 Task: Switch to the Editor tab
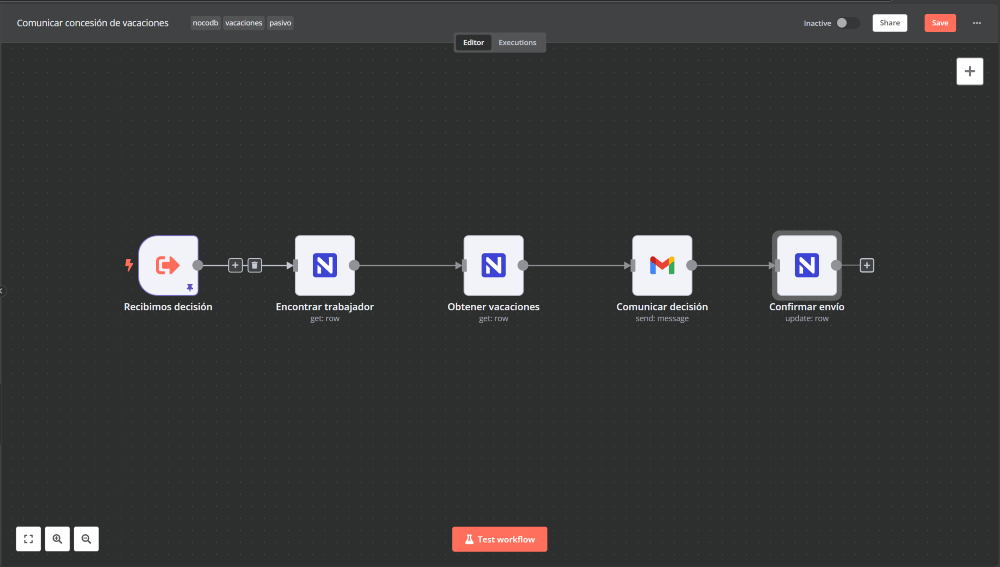point(473,43)
